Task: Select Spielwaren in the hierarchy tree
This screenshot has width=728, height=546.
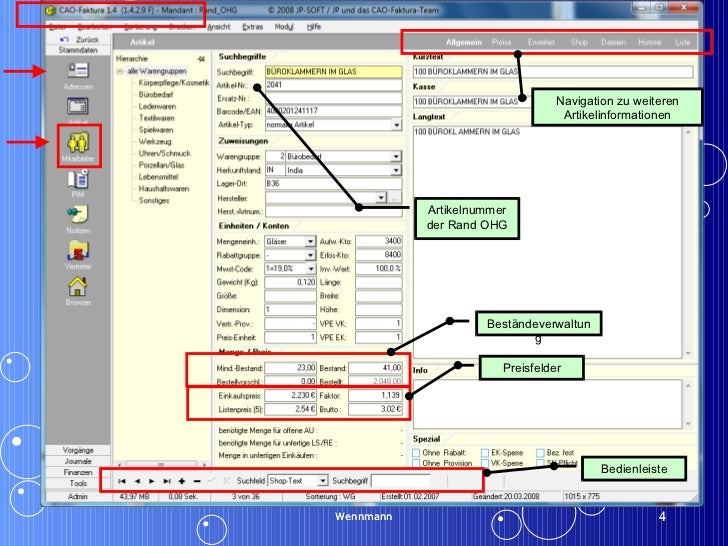Action: [156, 130]
